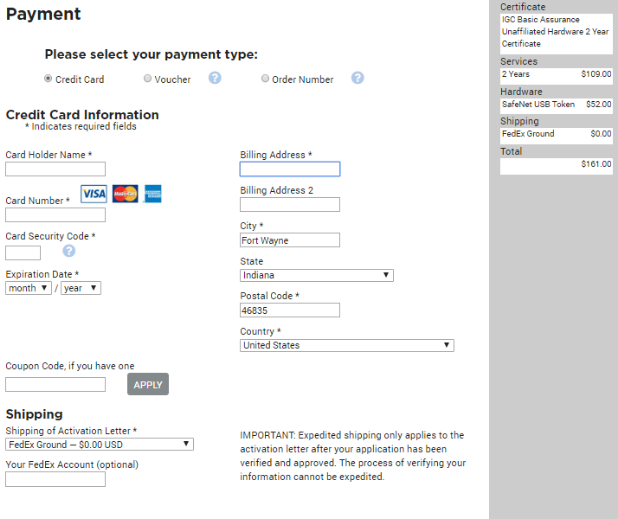Focus the Card Holder Name field
The height and width of the screenshot is (519, 618).
pyautogui.click(x=55, y=169)
